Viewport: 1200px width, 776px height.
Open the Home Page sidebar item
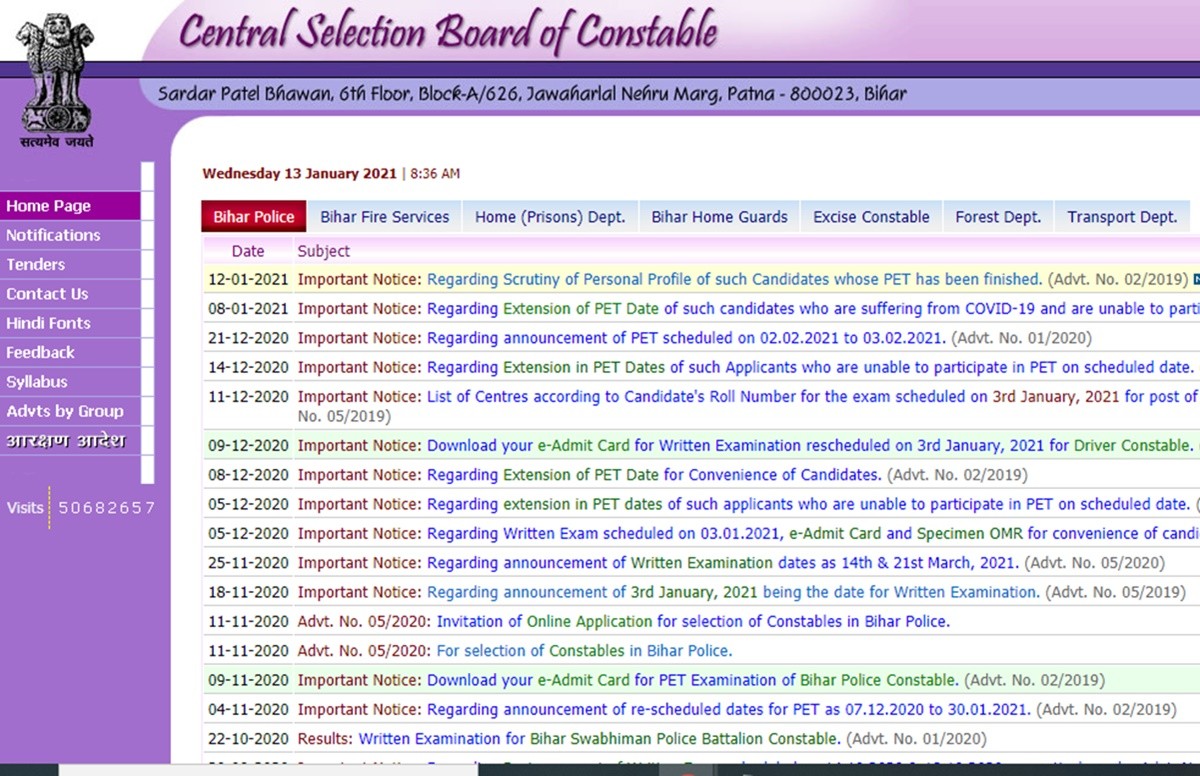(x=49, y=206)
